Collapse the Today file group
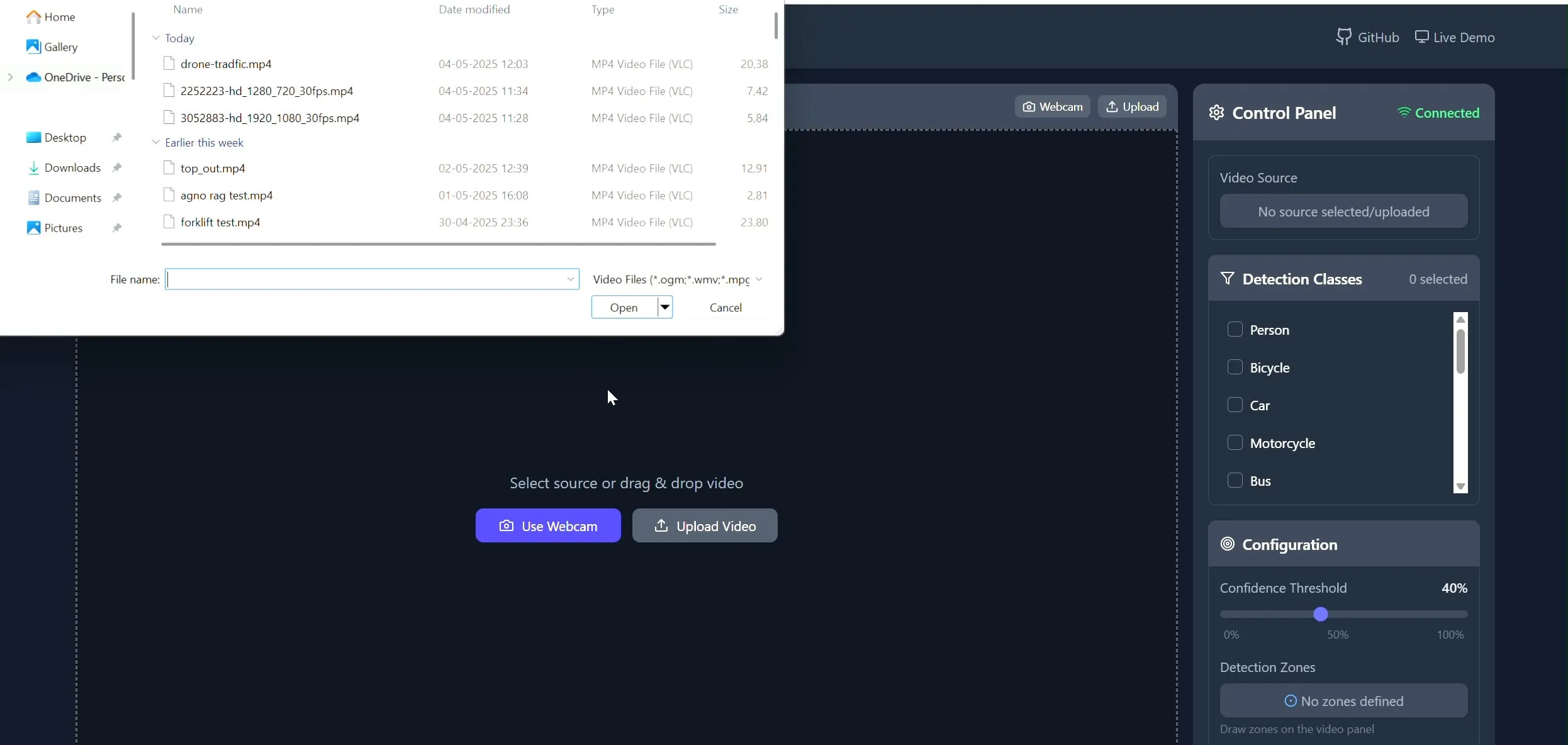Viewport: 1568px width, 745px height. pos(155,38)
